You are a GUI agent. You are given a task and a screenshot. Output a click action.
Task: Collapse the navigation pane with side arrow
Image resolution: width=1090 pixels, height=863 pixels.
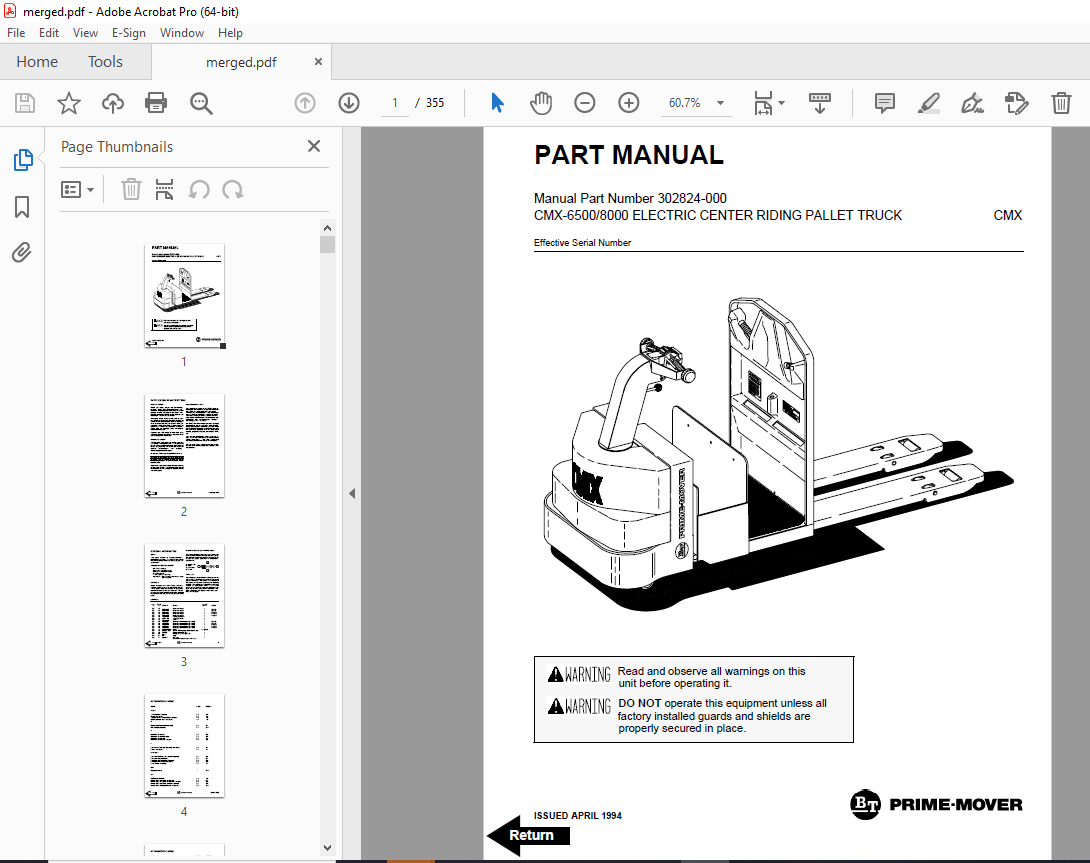(x=352, y=493)
